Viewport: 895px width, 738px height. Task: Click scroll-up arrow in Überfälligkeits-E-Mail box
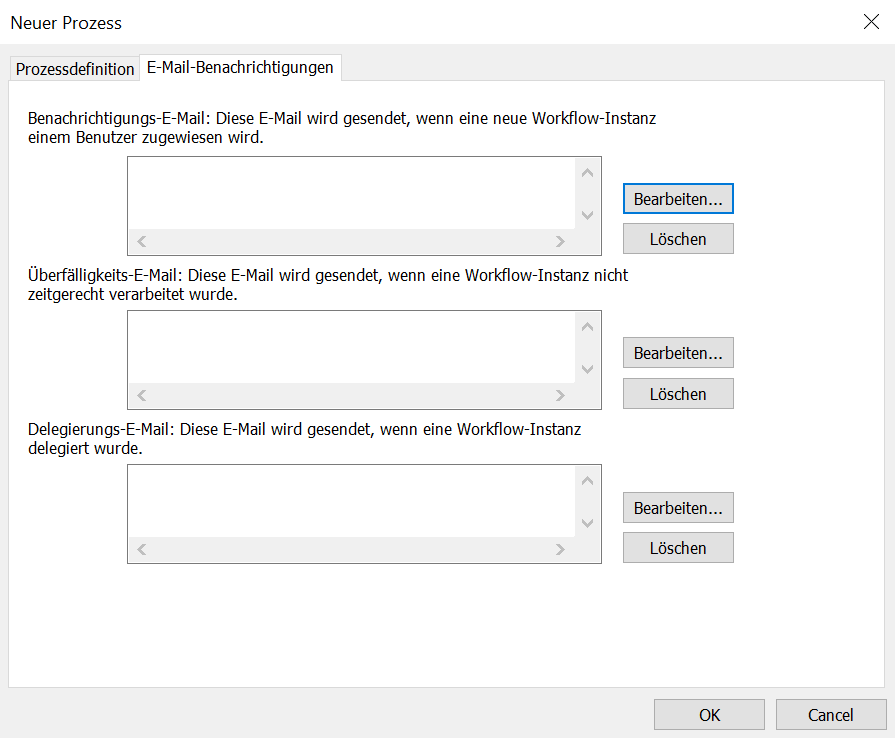[587, 326]
